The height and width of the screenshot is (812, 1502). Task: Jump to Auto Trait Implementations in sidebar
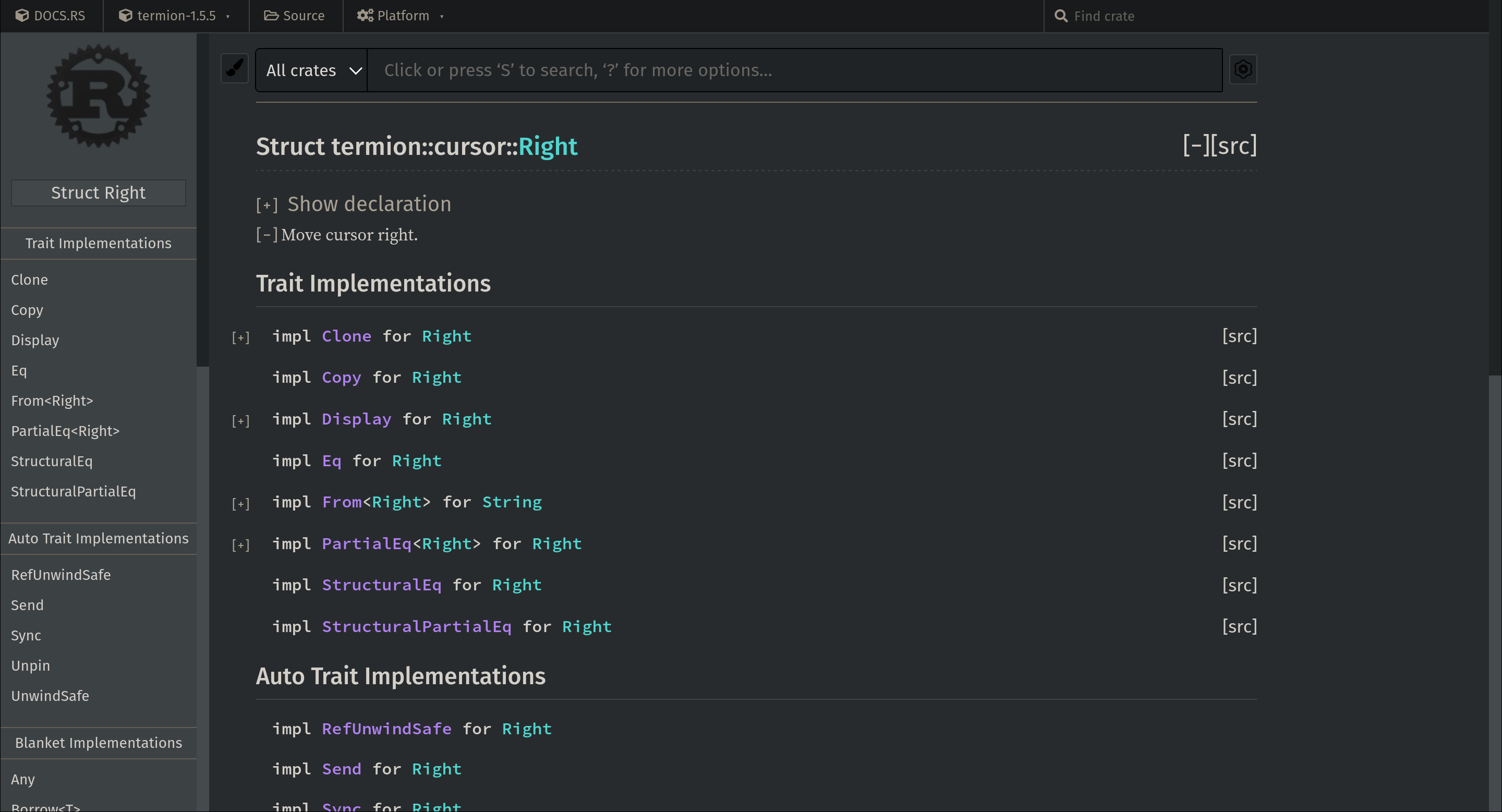[98, 538]
